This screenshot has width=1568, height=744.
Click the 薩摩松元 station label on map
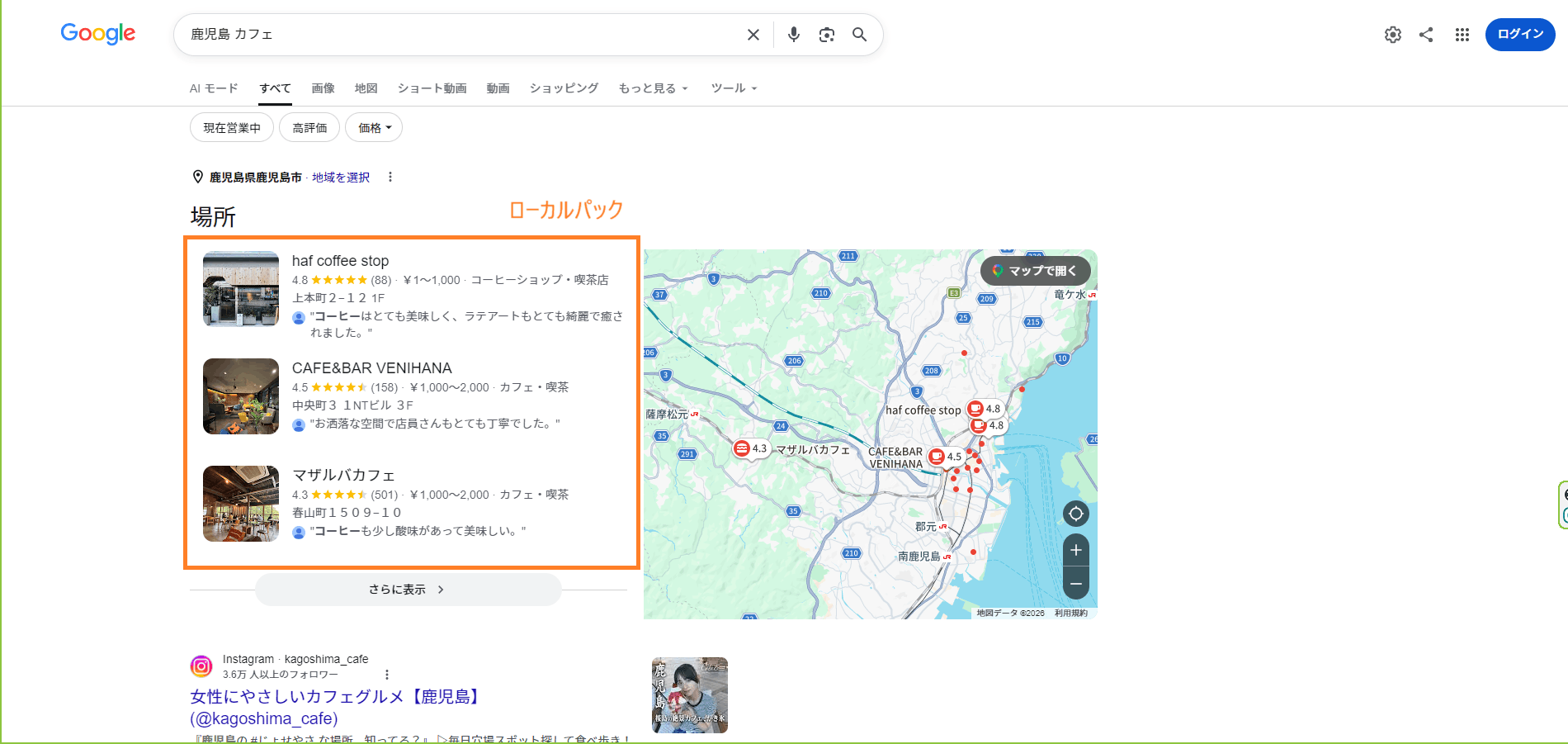click(667, 415)
